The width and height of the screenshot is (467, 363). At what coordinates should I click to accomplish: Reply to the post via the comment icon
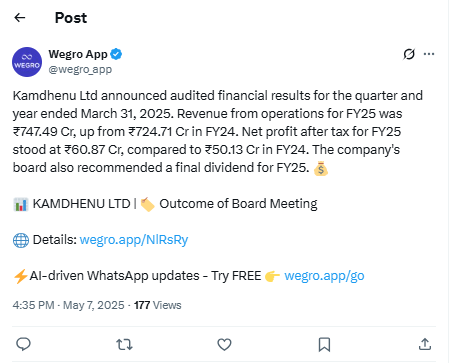pos(23,344)
